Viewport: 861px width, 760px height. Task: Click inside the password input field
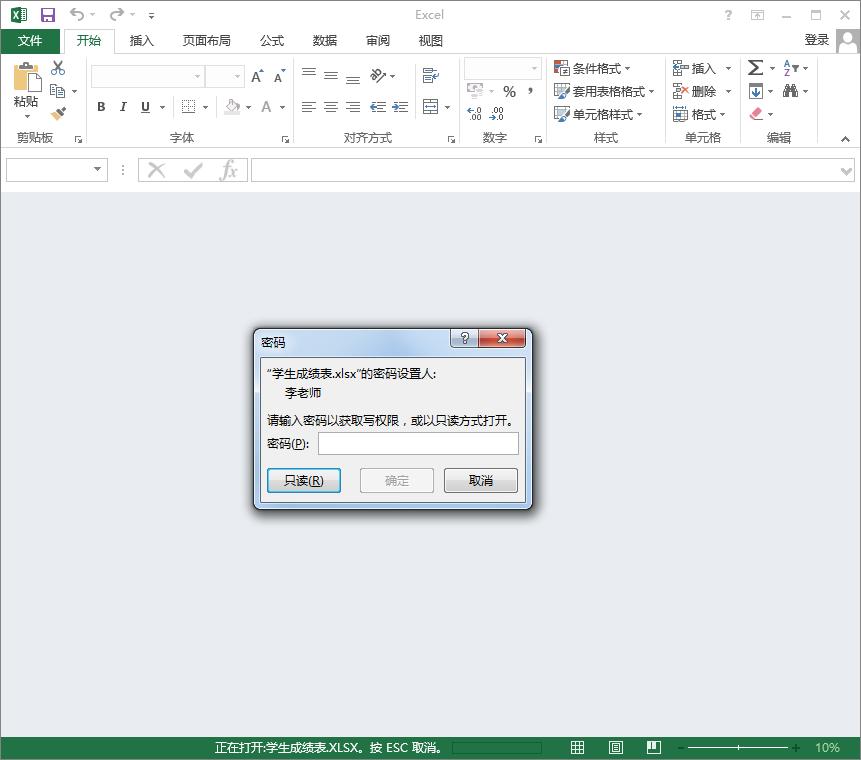[417, 443]
